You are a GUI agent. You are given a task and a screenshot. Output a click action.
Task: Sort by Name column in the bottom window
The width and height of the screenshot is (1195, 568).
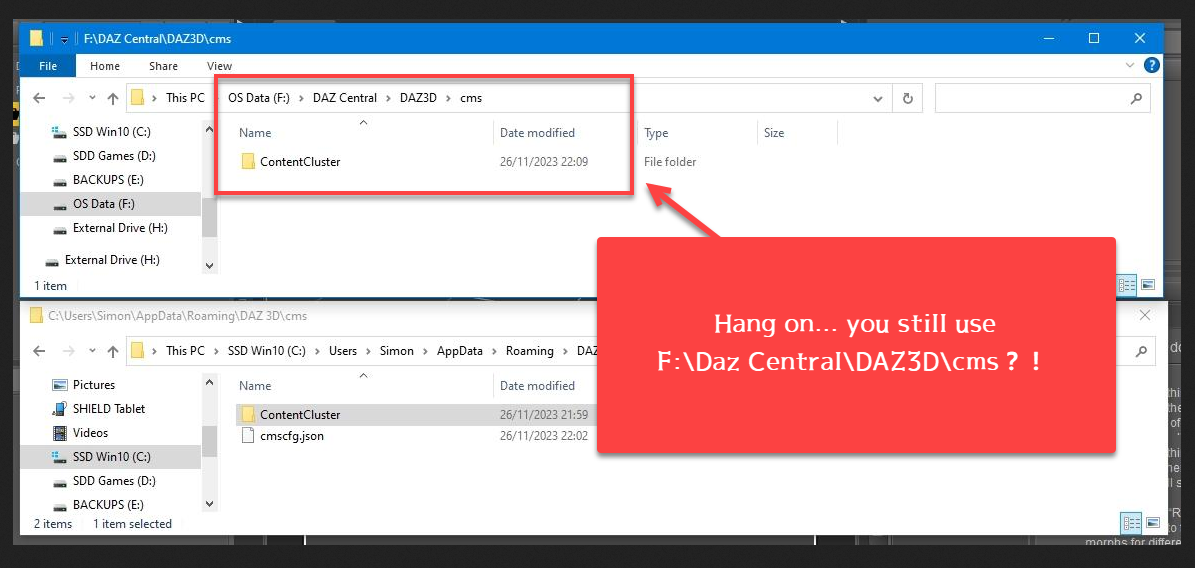255,385
